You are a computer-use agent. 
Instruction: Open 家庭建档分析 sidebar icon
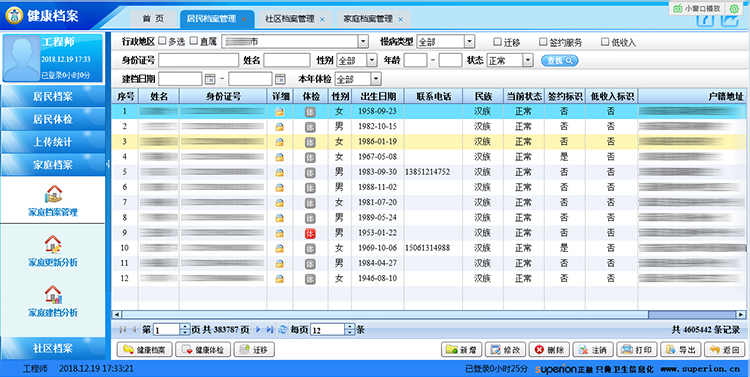tap(53, 294)
